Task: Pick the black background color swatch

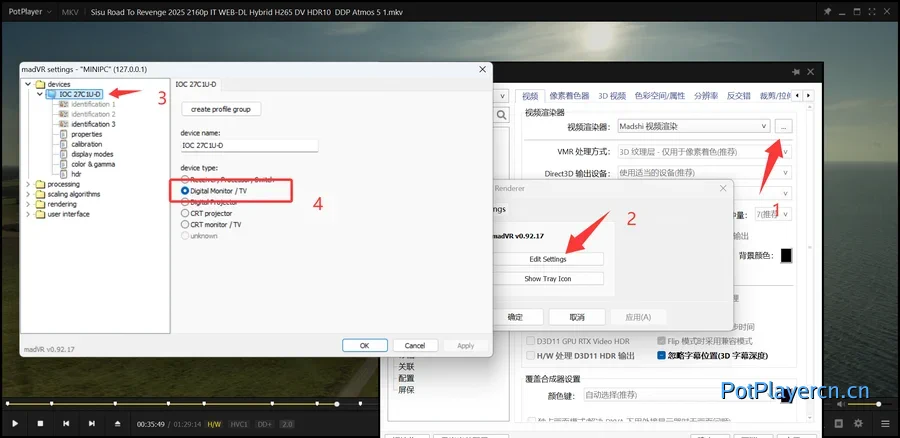Action: [x=786, y=255]
